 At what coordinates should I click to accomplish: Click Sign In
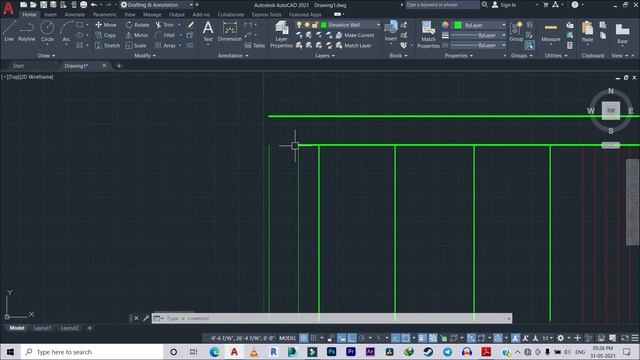pos(504,4)
